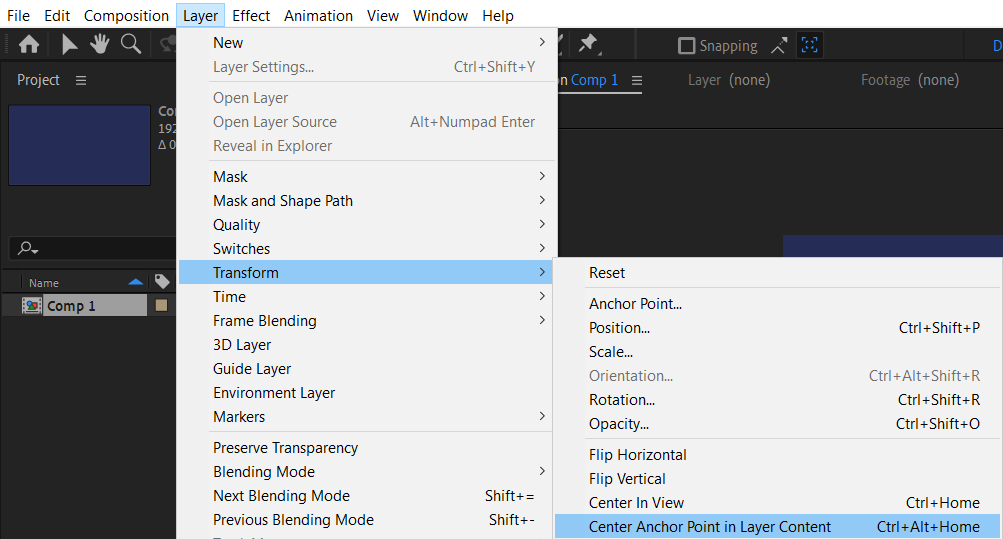Choose Flip Horizontal in Transform submenu

tap(638, 455)
